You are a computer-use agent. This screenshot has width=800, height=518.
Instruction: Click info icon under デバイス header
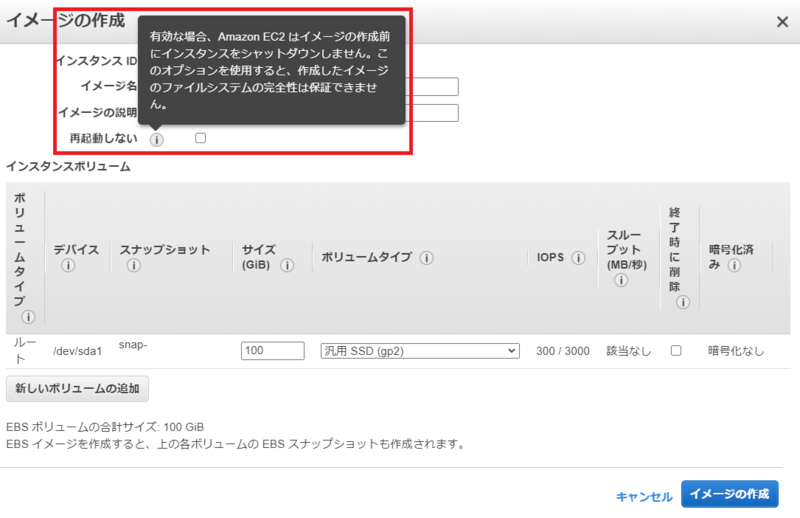point(68,265)
